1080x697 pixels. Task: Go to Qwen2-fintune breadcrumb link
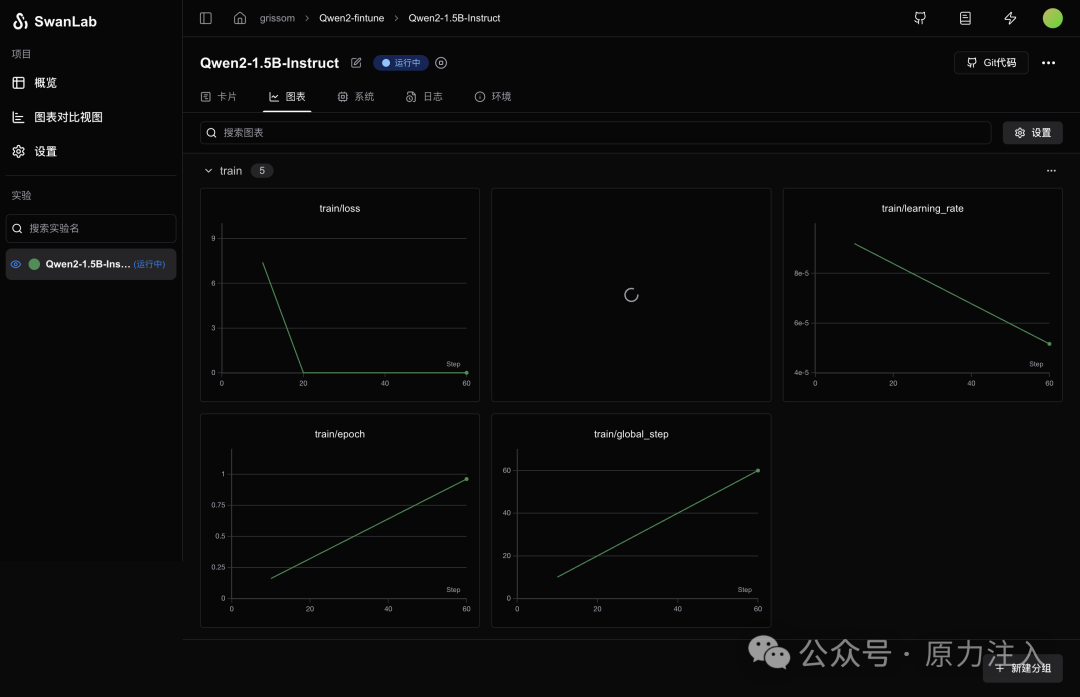[351, 18]
